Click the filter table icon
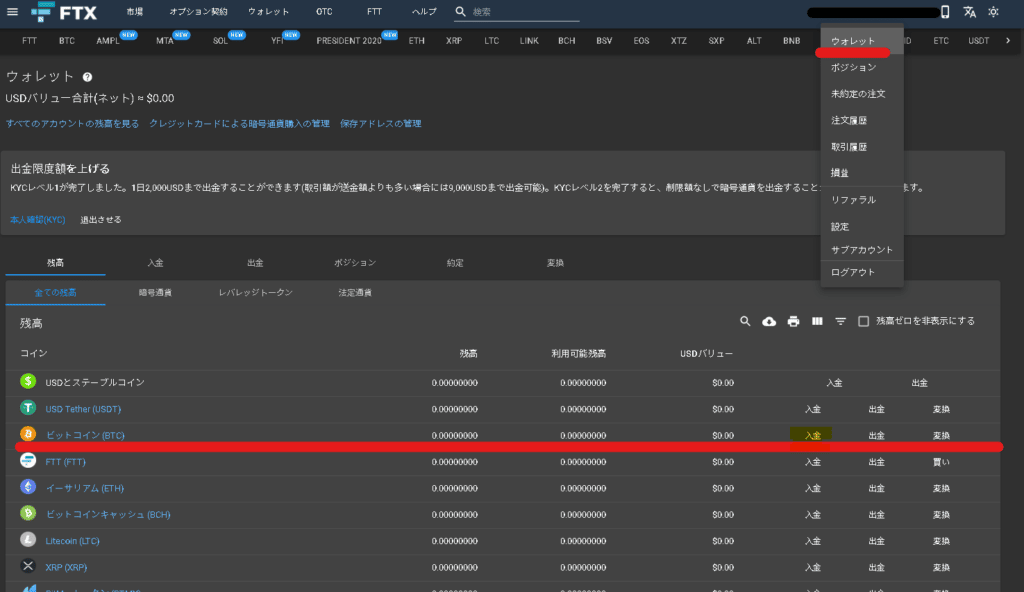Viewport: 1024px width, 592px height. pyautogui.click(x=840, y=321)
